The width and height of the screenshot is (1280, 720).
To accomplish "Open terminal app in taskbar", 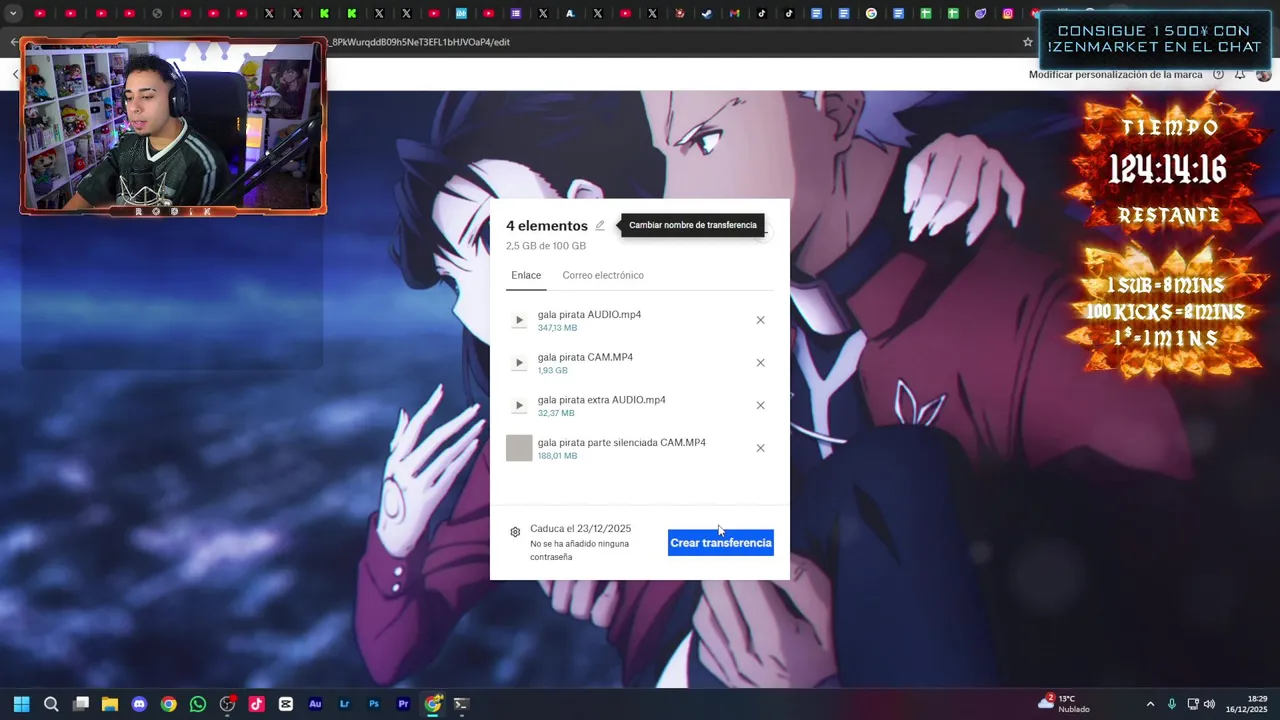I will (x=461, y=704).
